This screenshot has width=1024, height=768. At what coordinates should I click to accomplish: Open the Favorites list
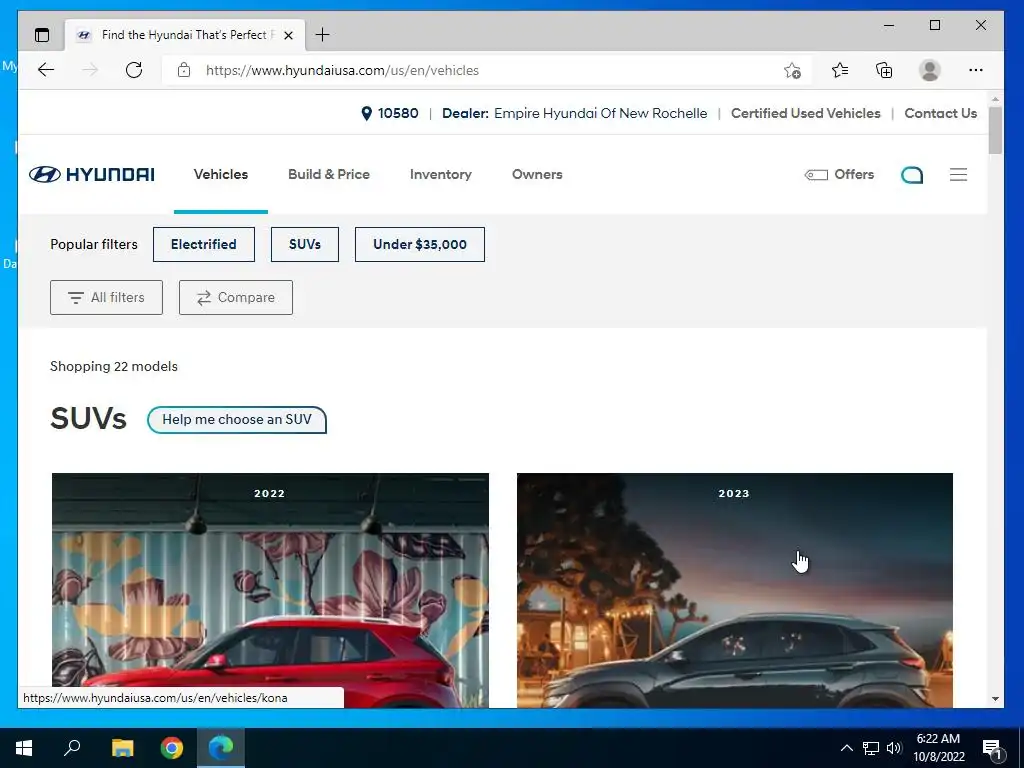click(x=840, y=70)
